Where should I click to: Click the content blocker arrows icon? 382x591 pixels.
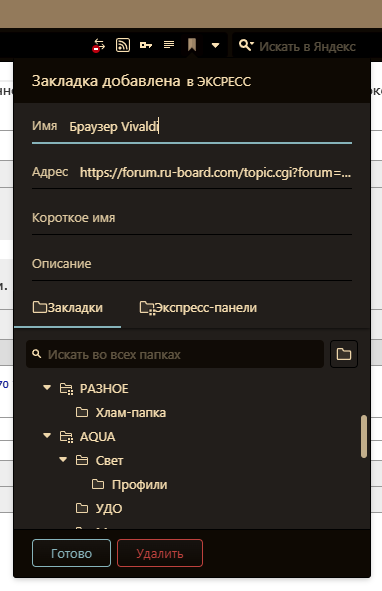tap(99, 45)
